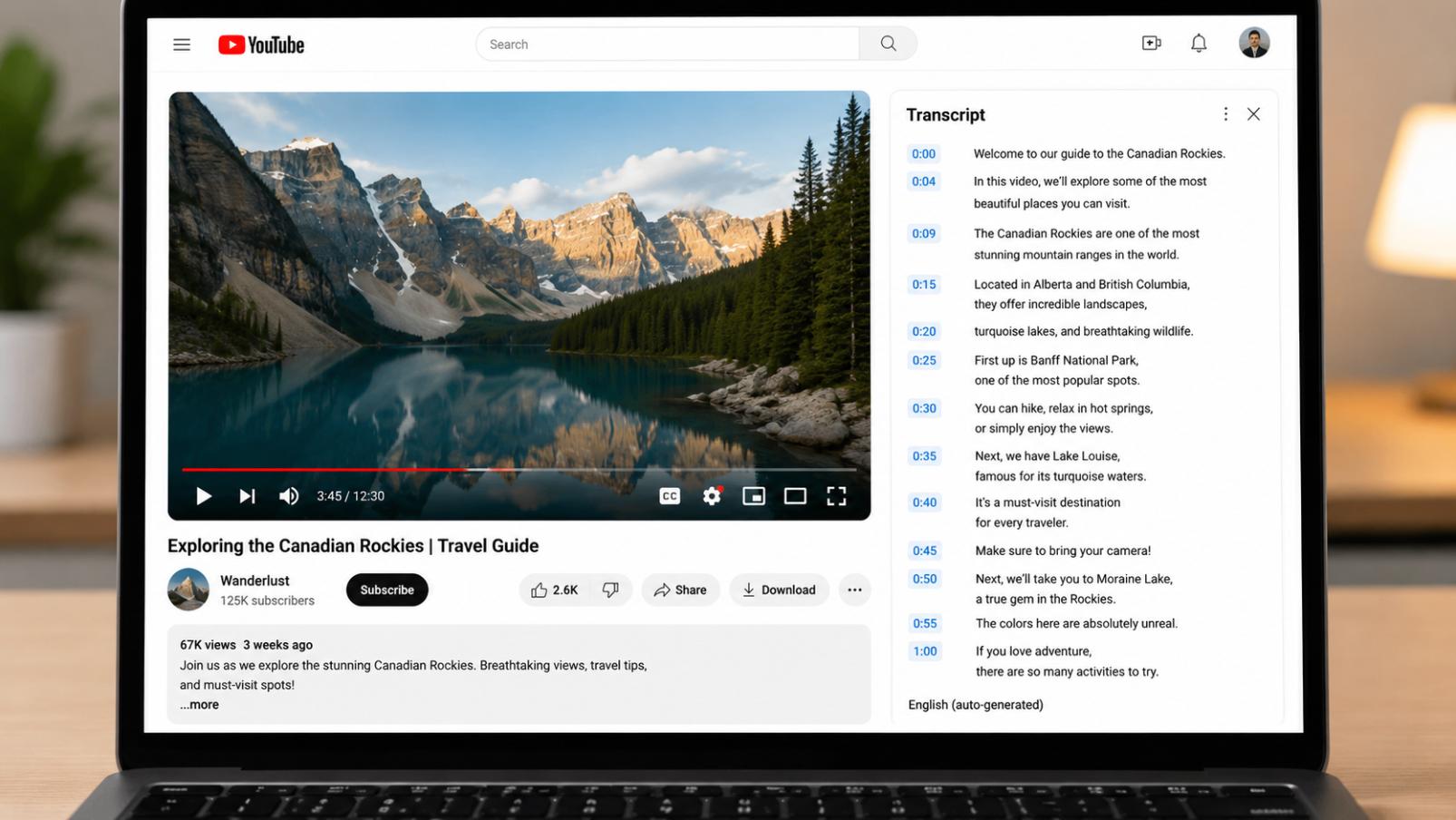Jump to transcript timestamp 1:00

point(925,651)
